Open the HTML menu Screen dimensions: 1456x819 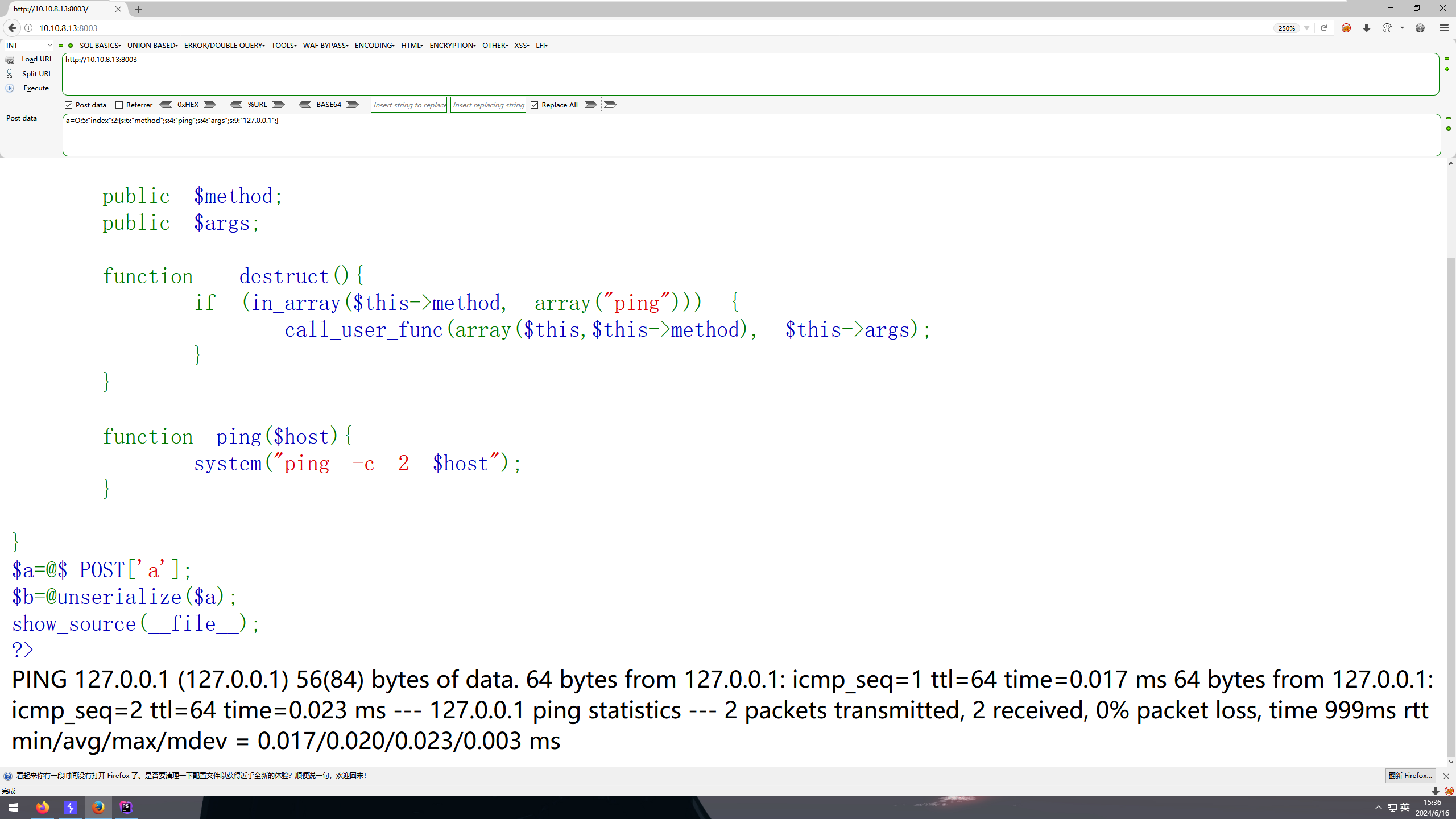pyautogui.click(x=412, y=45)
